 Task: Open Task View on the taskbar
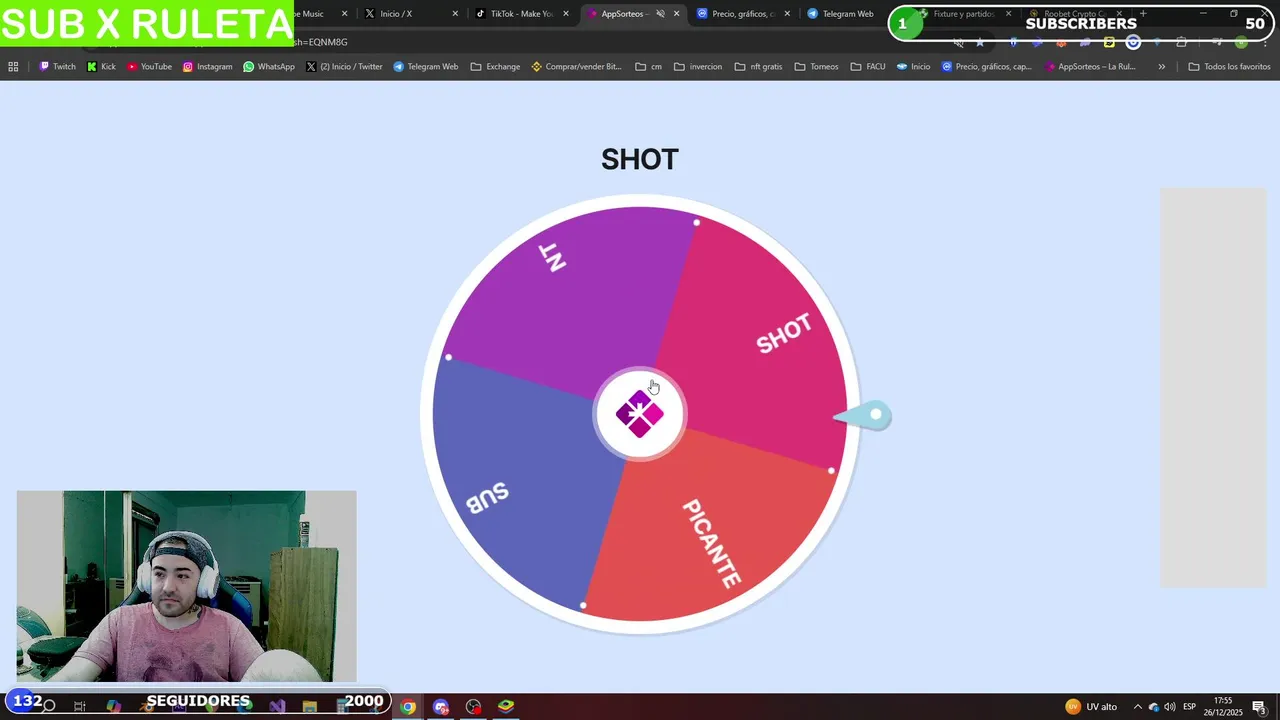[x=80, y=707]
